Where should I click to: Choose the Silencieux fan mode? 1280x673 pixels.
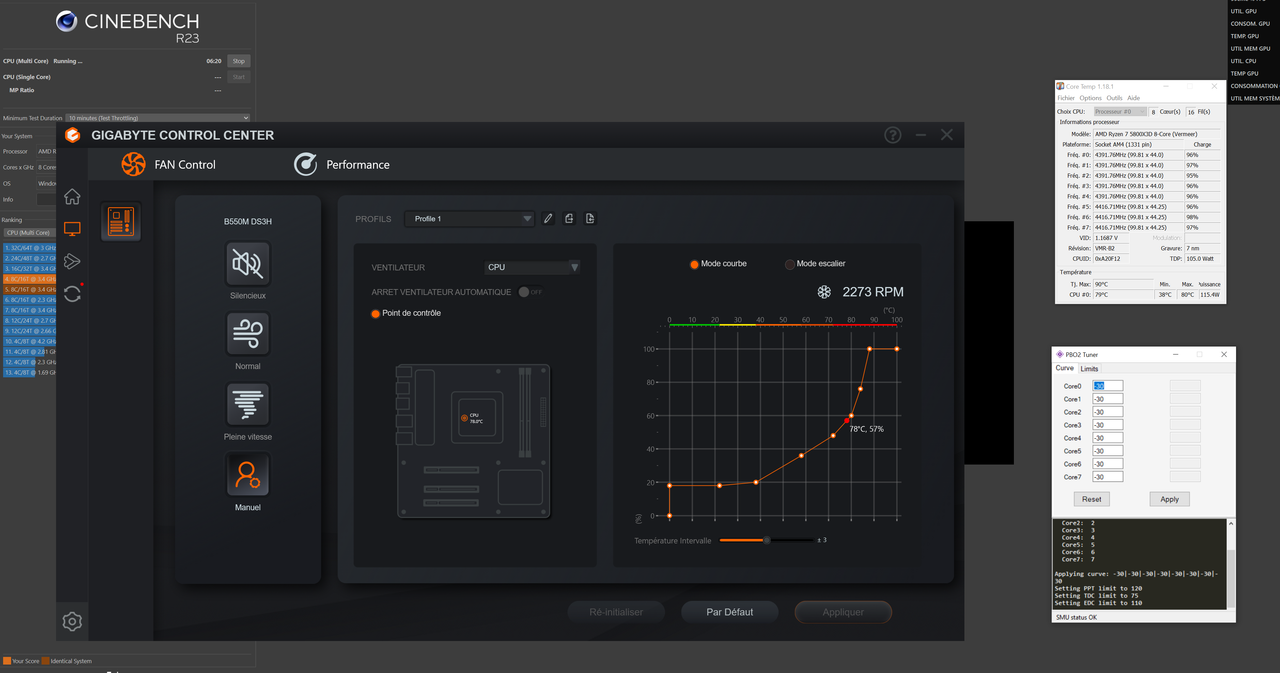(x=248, y=263)
